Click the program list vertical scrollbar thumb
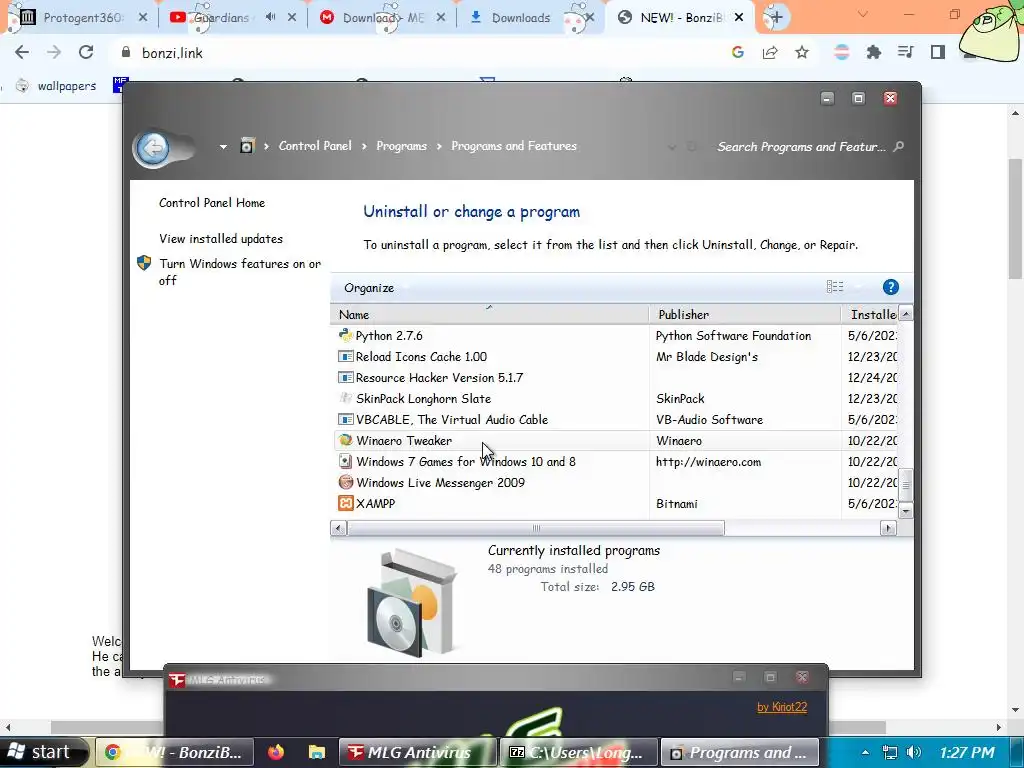 point(906,485)
